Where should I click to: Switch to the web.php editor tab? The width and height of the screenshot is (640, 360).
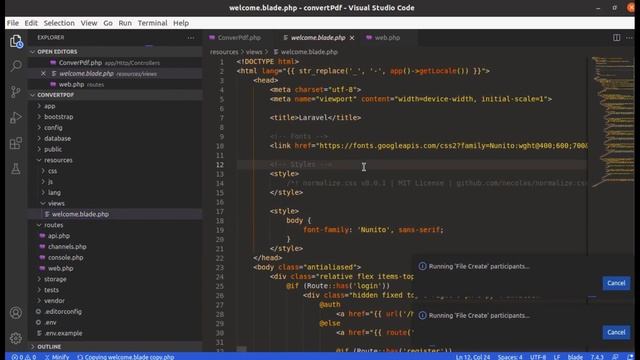(x=387, y=38)
